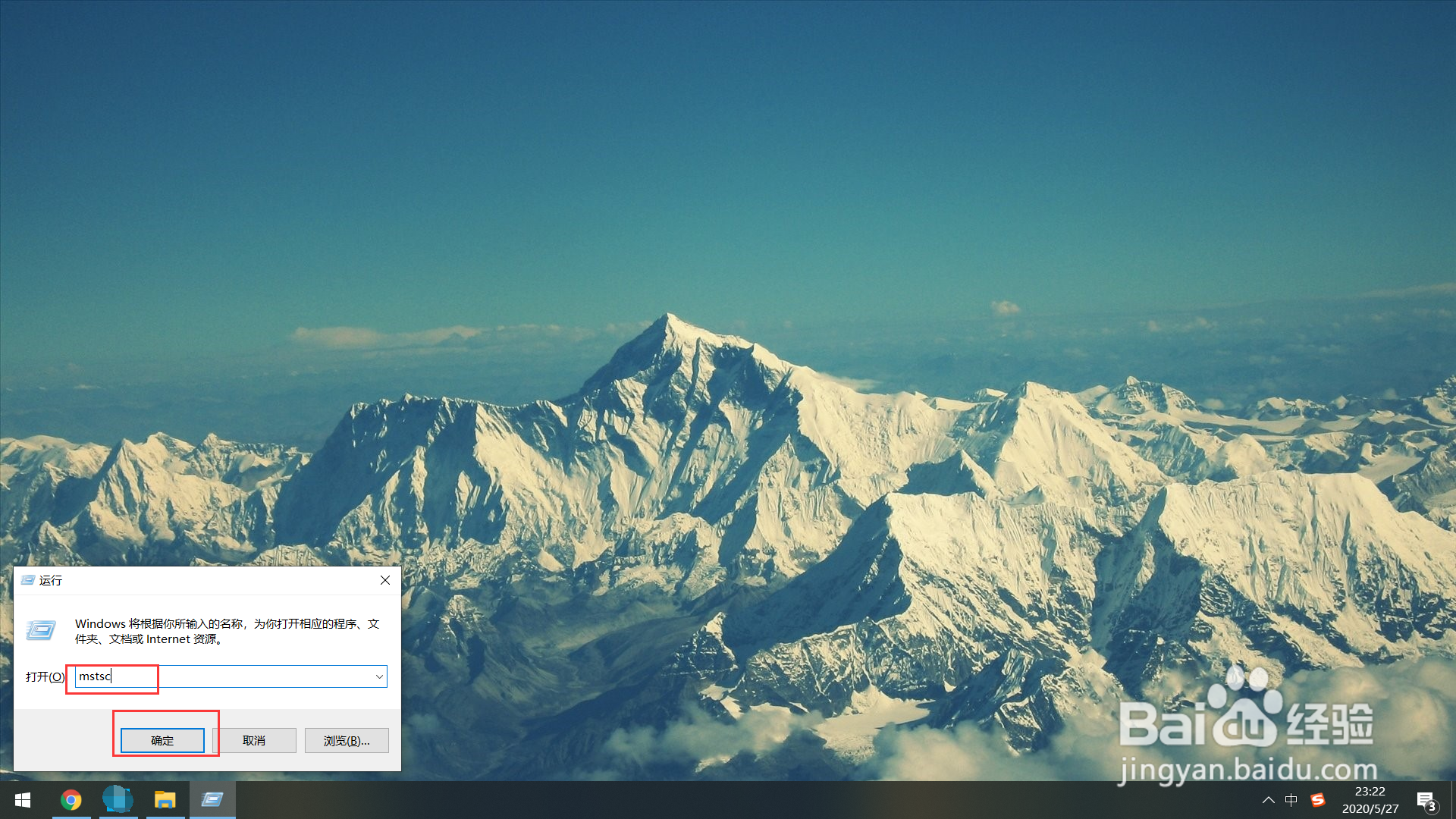
Task: Show hidden system tray icons chevron
Action: [1268, 800]
